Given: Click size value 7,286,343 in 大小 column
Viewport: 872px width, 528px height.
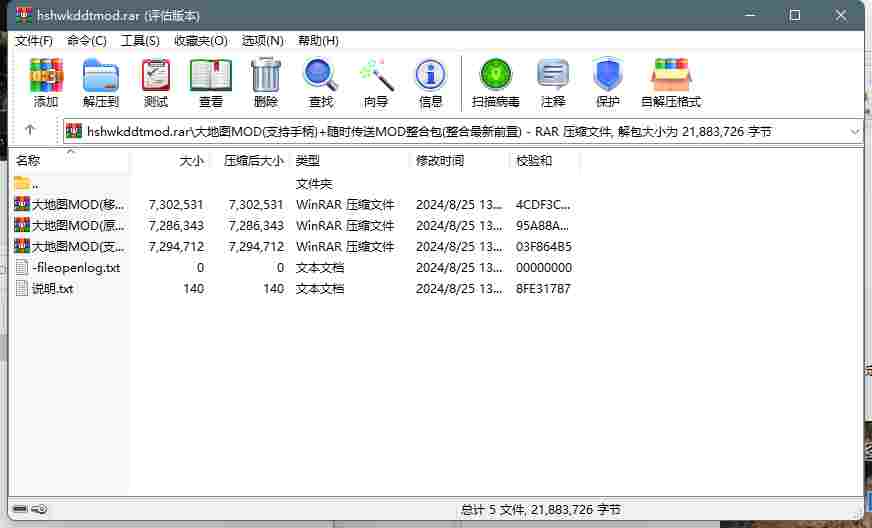Looking at the screenshot, I should pos(176,226).
